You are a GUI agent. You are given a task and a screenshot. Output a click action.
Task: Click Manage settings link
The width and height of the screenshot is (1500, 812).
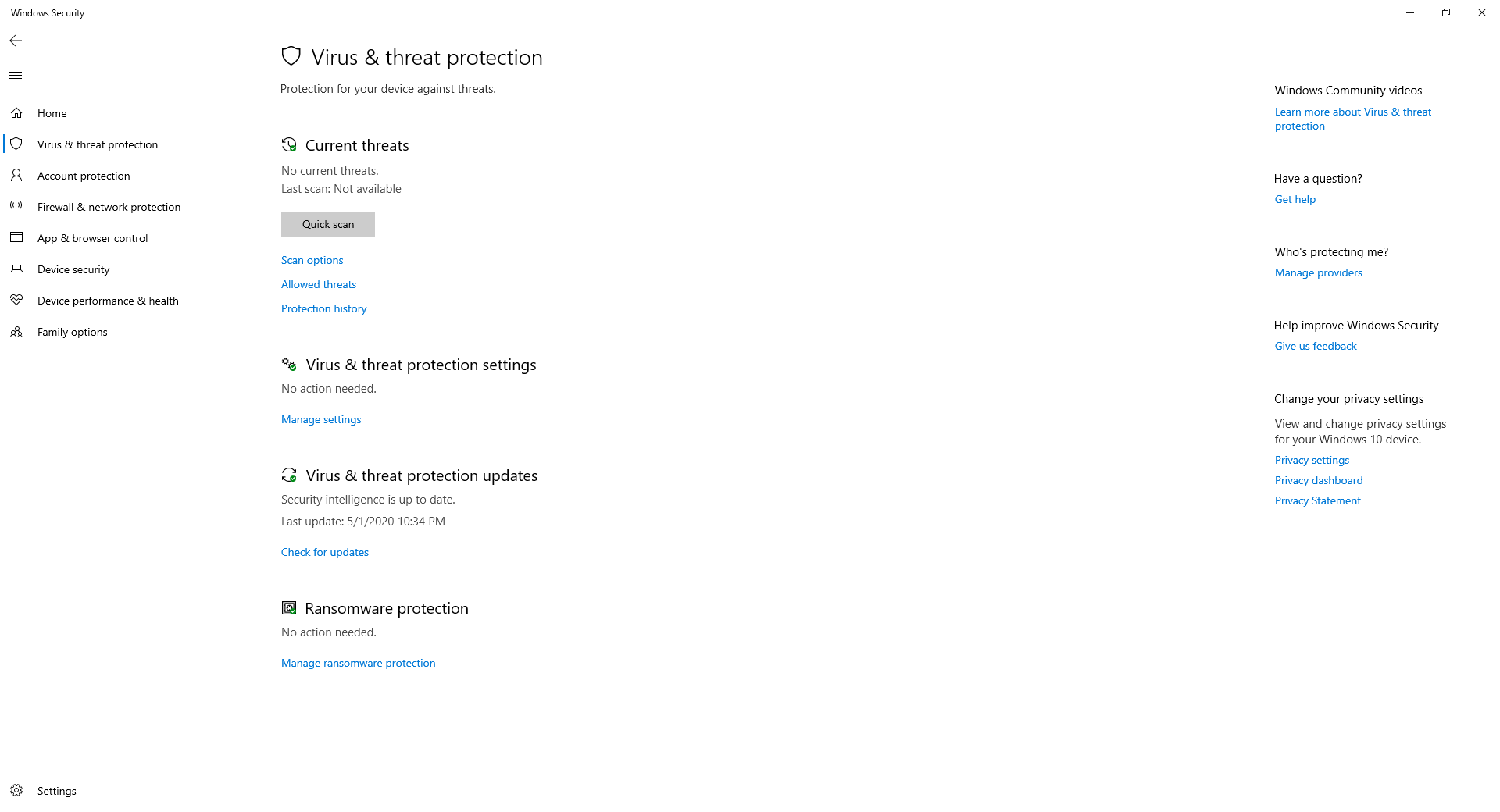point(321,419)
